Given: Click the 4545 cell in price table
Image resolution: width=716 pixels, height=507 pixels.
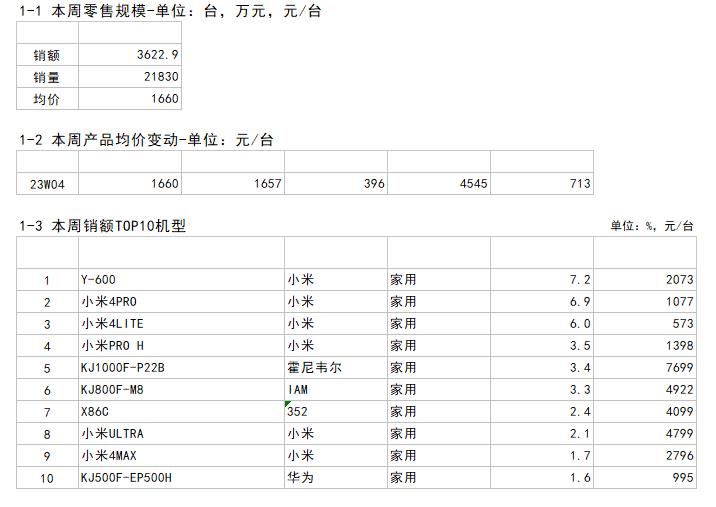Looking at the screenshot, I should tap(439, 184).
